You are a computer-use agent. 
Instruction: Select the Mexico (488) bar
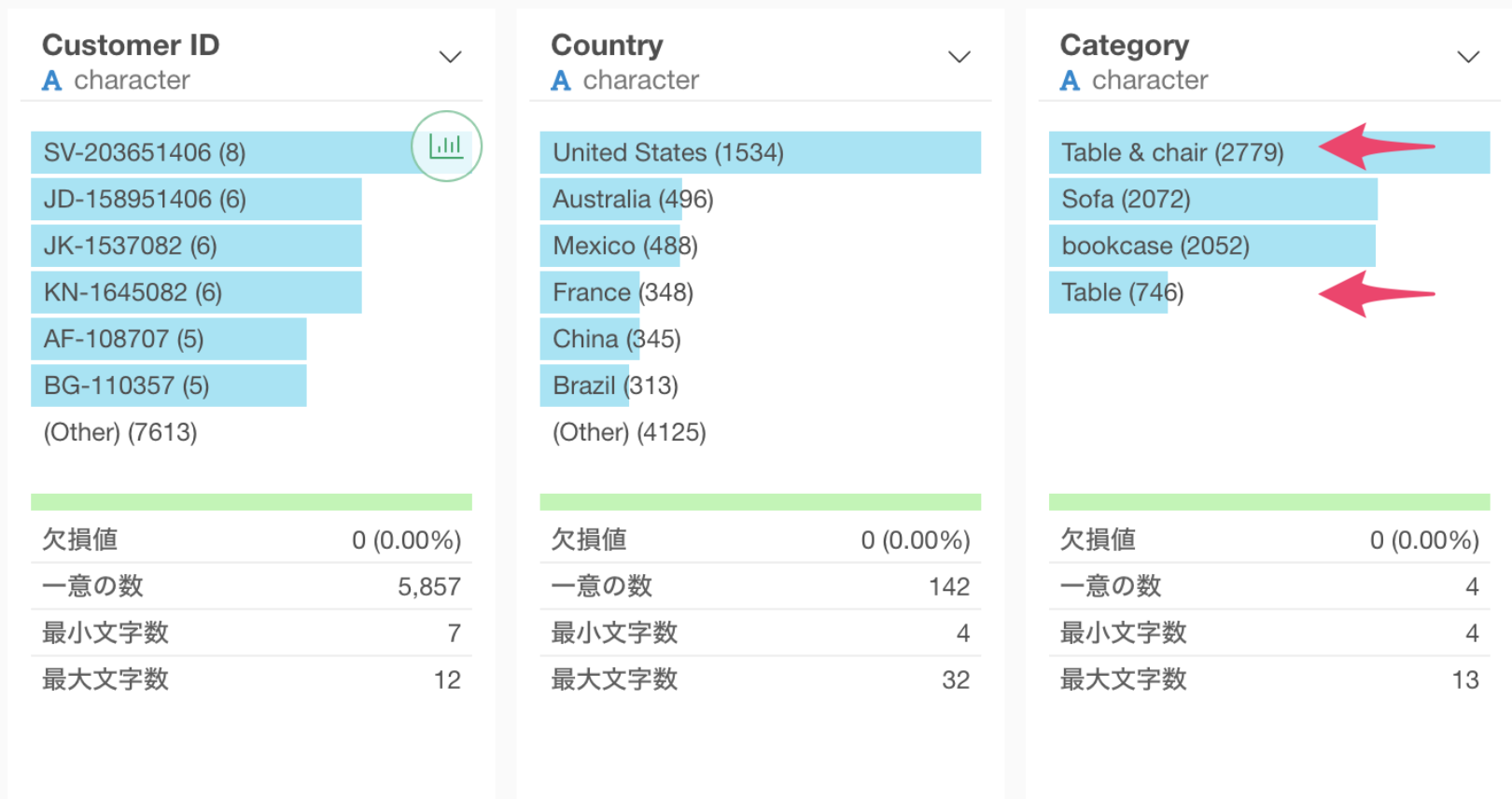610,245
